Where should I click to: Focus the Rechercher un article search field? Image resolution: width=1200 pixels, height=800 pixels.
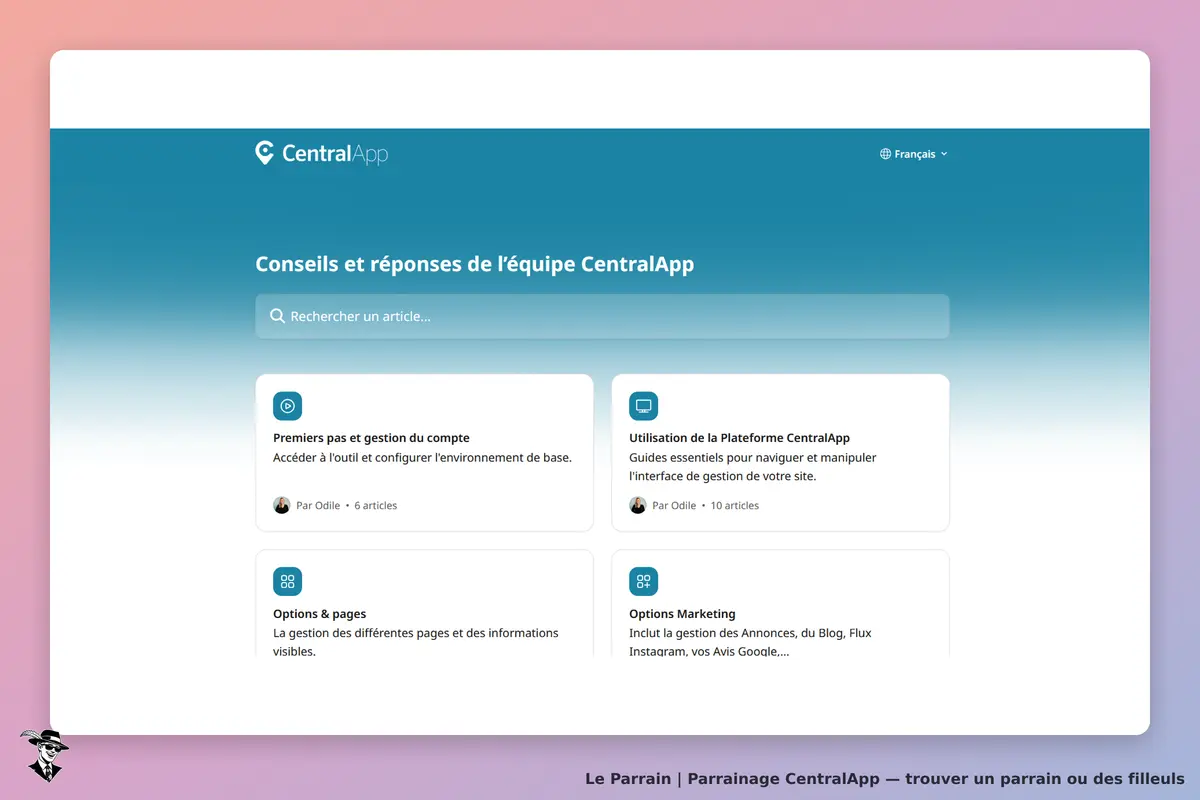(602, 316)
